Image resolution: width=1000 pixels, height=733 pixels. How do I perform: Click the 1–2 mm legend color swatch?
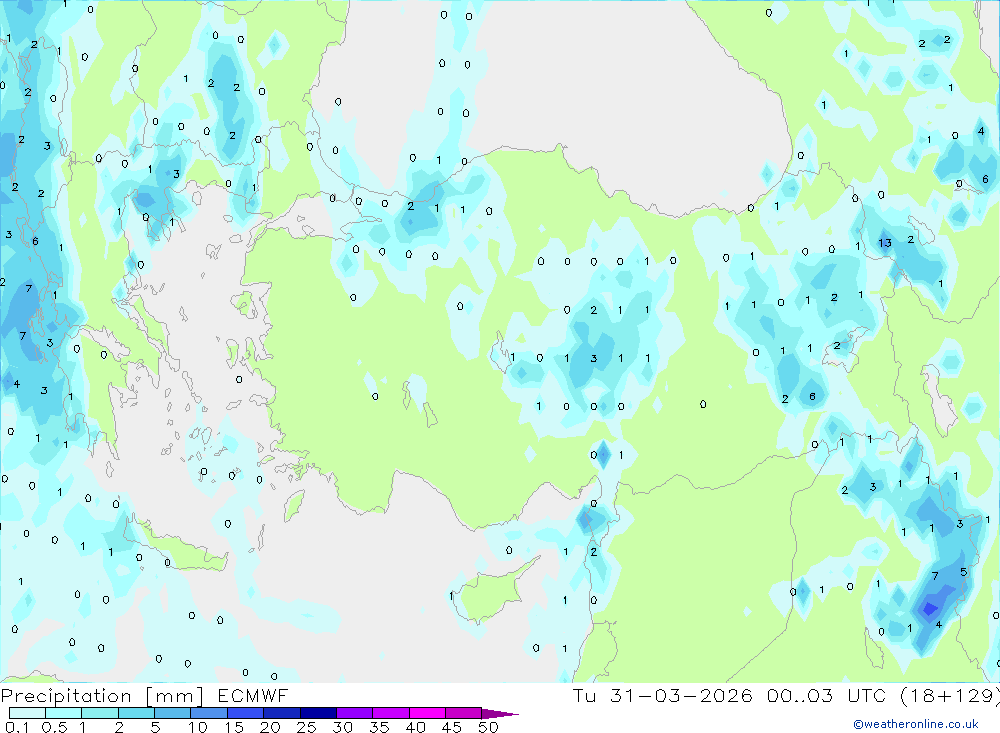click(x=100, y=713)
